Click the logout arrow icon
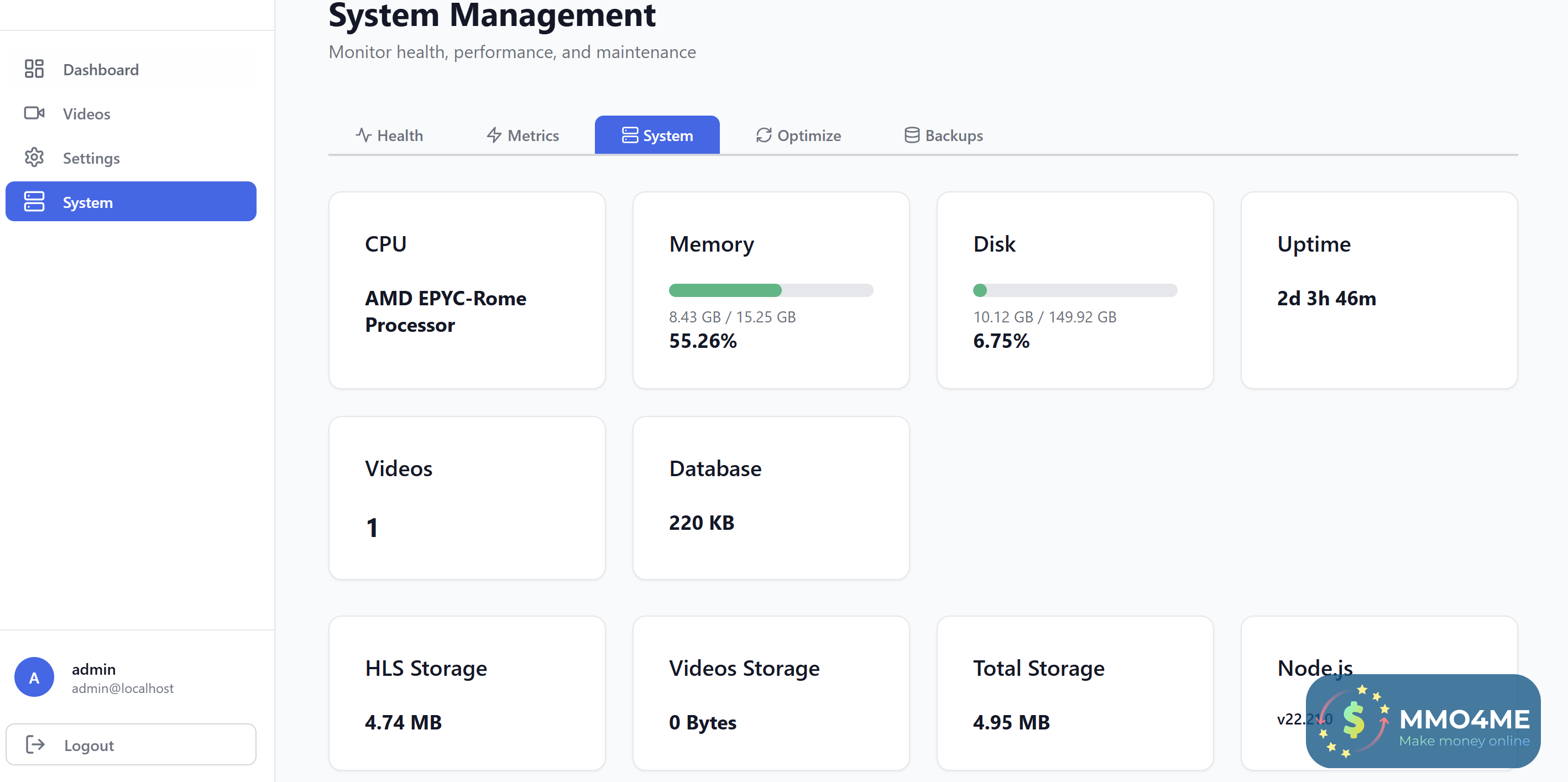Image resolution: width=1568 pixels, height=782 pixels. coord(35,744)
